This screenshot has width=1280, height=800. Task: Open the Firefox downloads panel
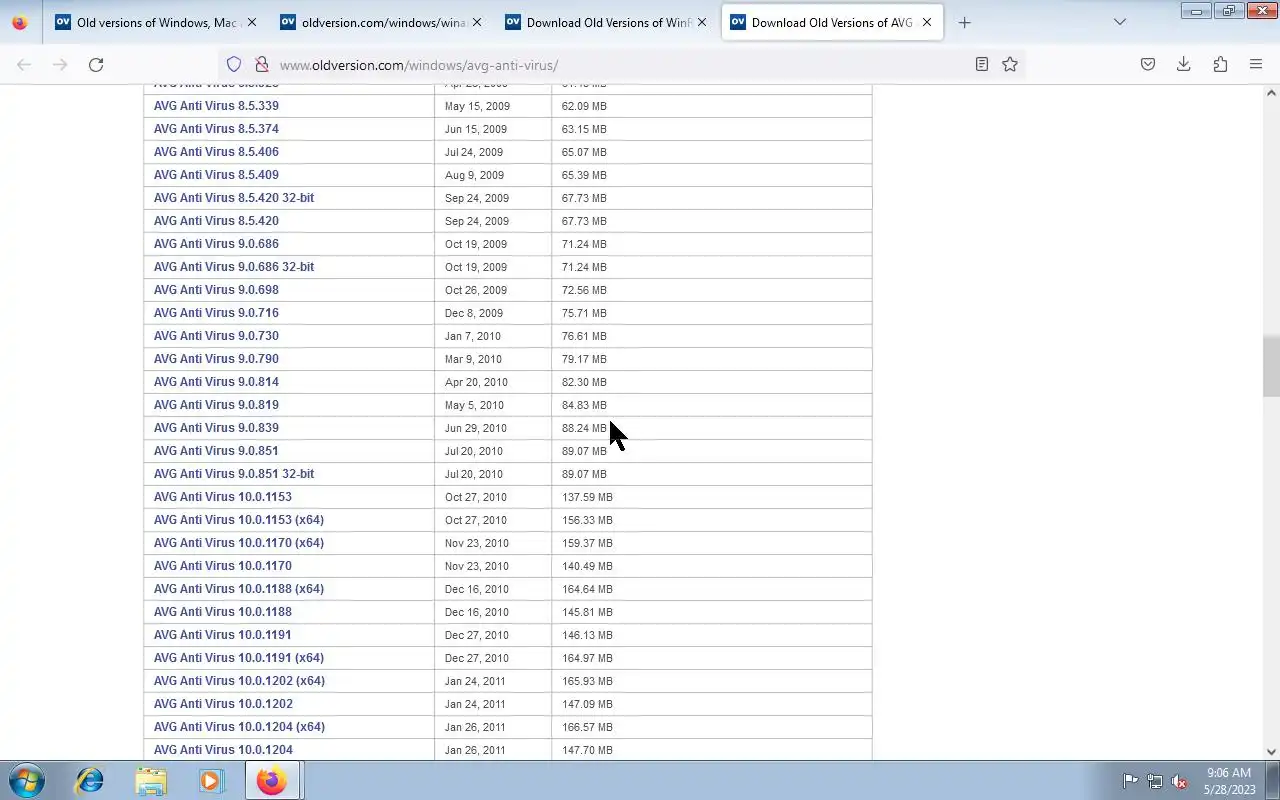tap(1184, 64)
